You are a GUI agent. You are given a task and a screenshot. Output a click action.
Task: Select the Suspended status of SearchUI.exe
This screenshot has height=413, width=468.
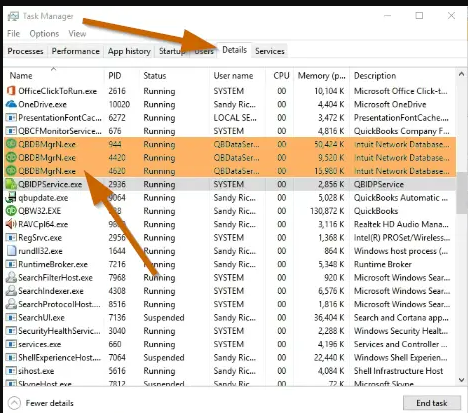point(164,318)
